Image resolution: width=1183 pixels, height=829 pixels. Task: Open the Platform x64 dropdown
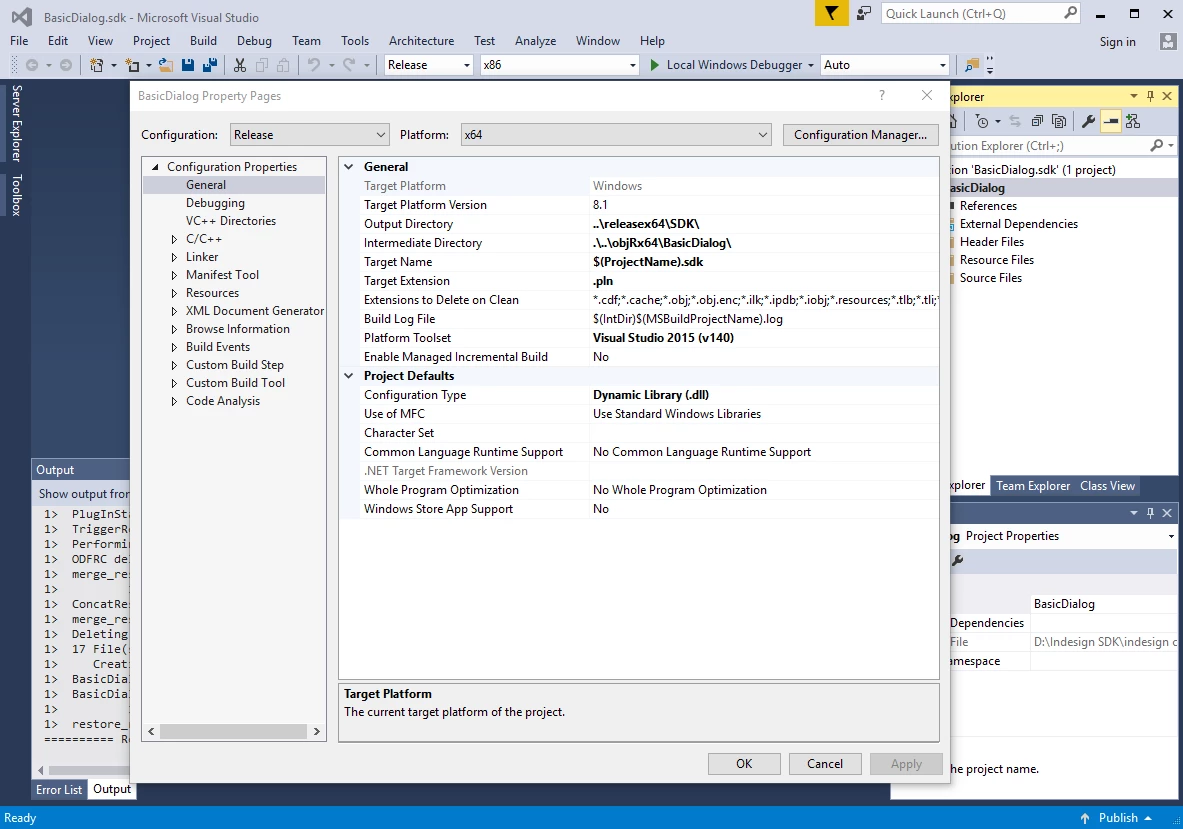coord(616,135)
